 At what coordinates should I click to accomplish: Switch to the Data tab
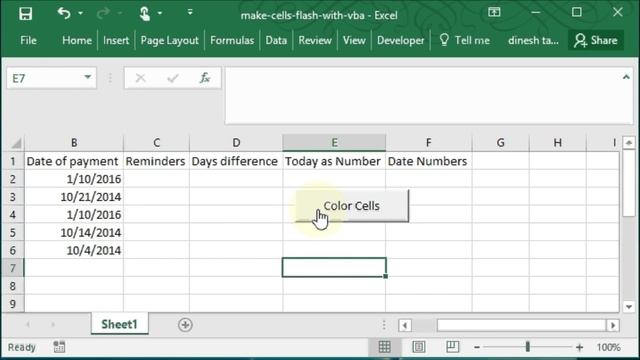coord(276,40)
